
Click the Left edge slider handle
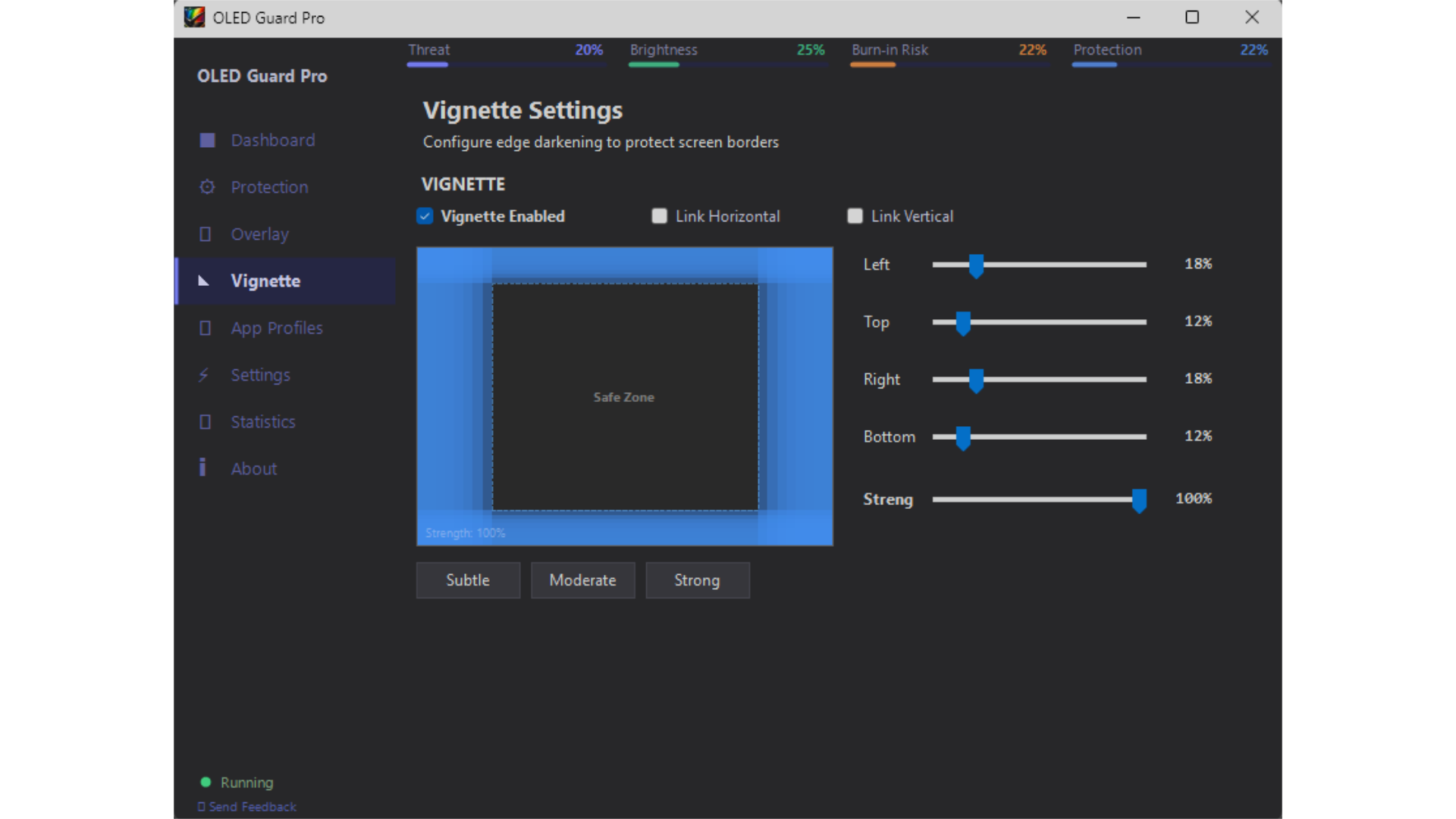(x=976, y=265)
